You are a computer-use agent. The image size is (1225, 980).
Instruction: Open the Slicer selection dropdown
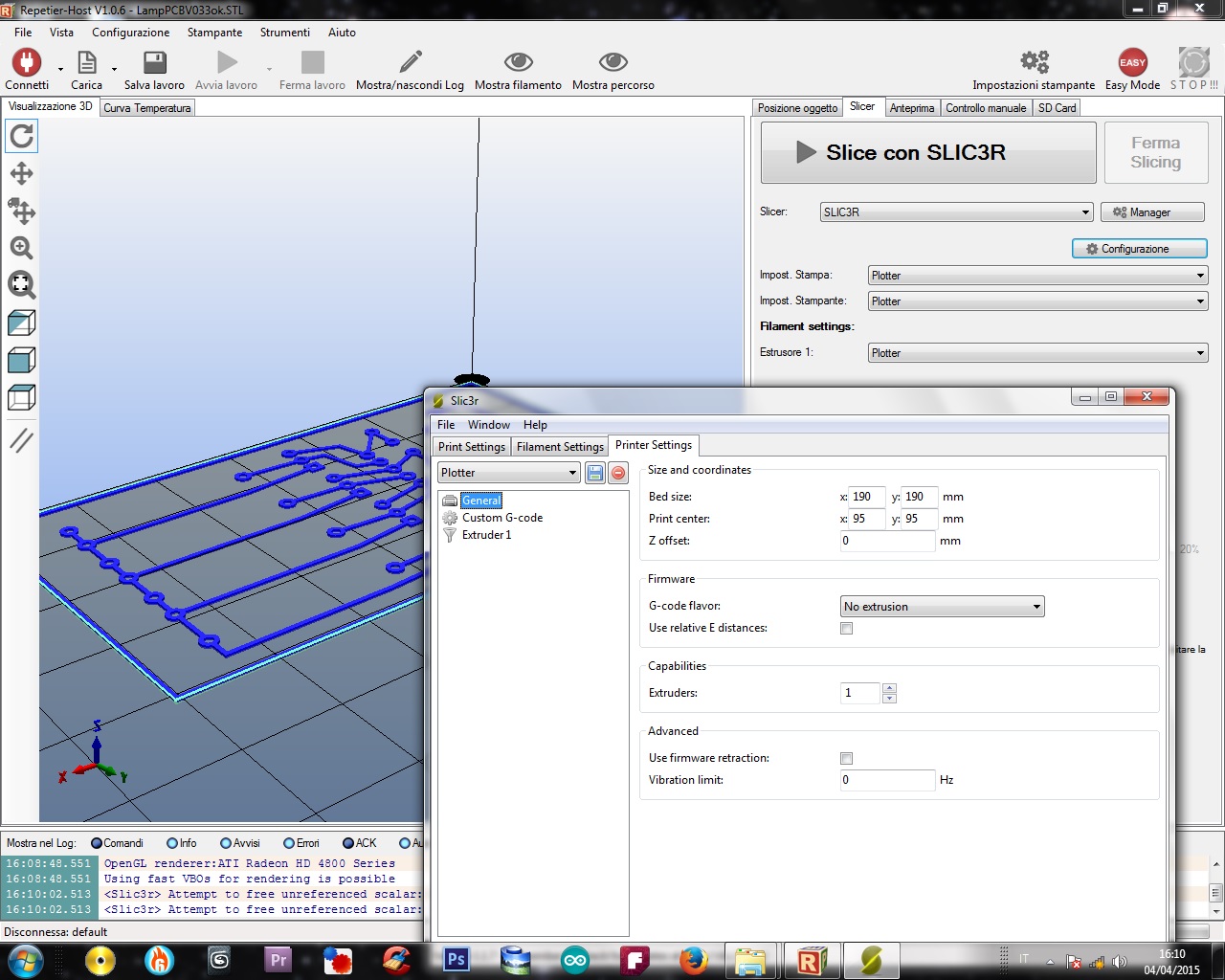(x=956, y=212)
